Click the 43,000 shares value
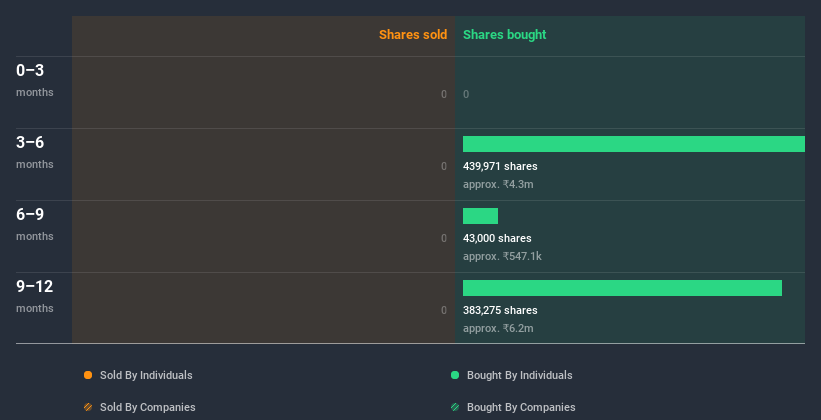The height and width of the screenshot is (420, 821). 497,238
